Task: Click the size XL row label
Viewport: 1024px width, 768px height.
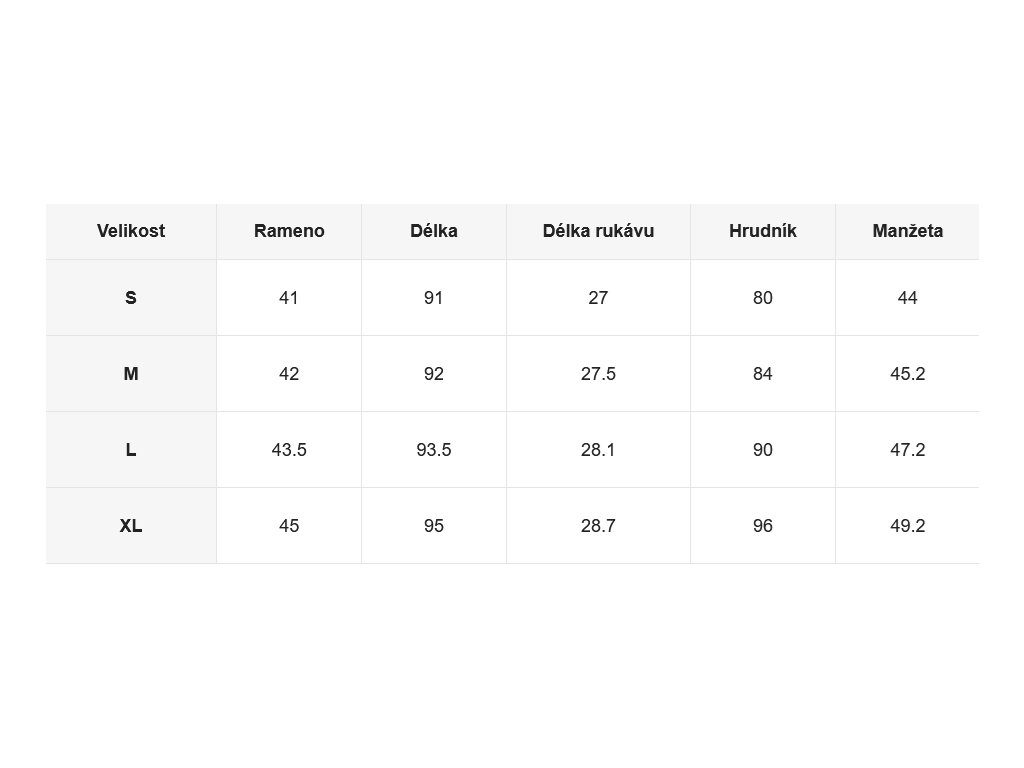Action: tap(131, 526)
